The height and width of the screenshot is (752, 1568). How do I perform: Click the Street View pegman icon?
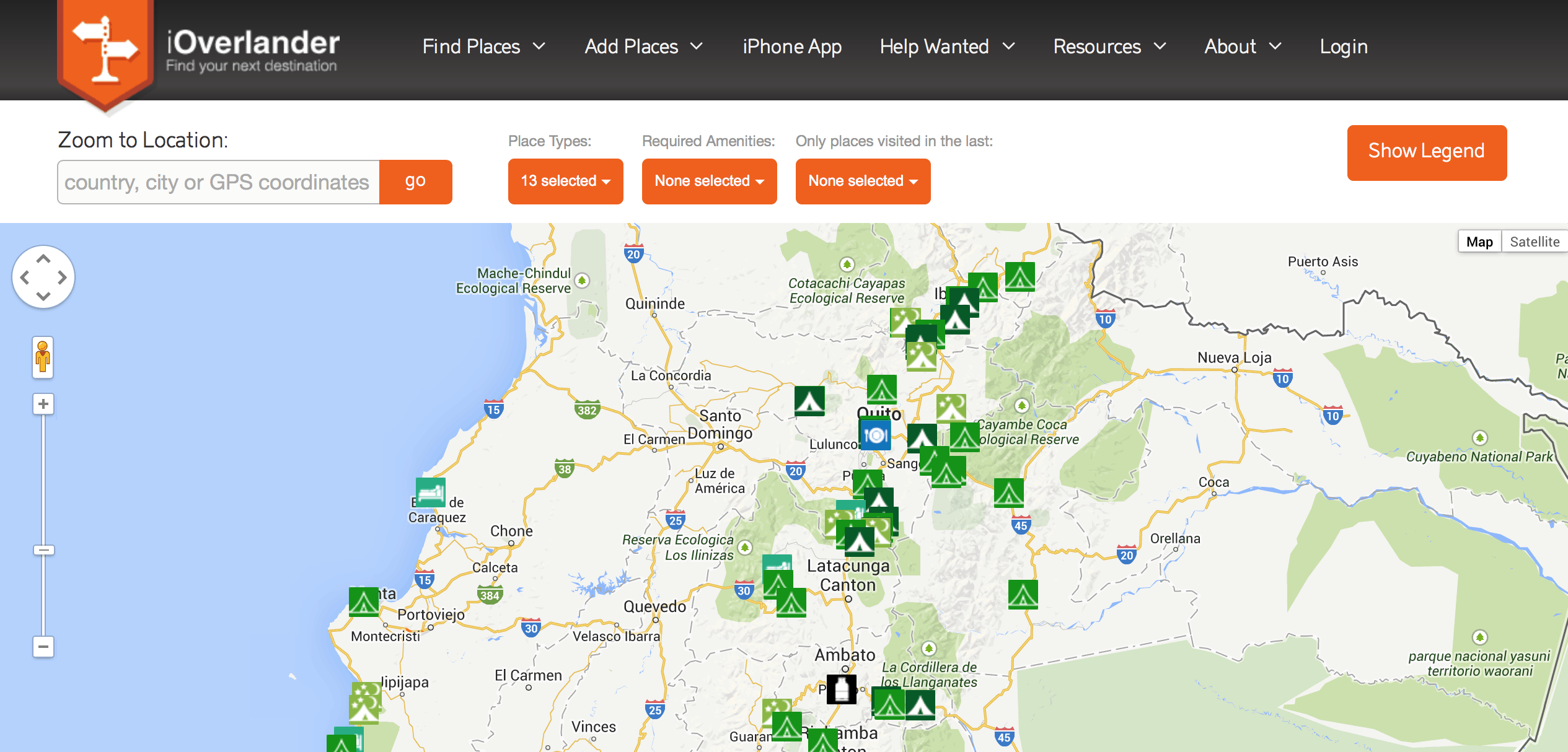pyautogui.click(x=43, y=357)
